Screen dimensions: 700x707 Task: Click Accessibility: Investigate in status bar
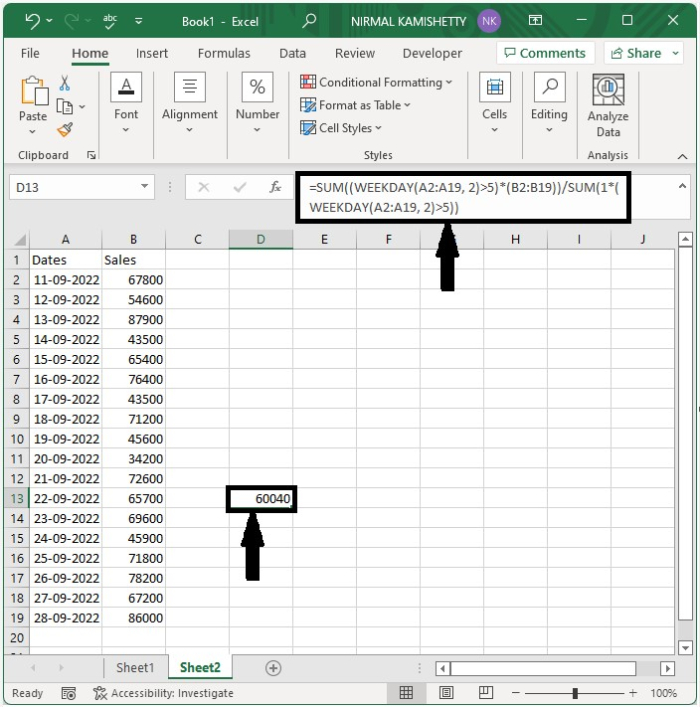coord(163,693)
